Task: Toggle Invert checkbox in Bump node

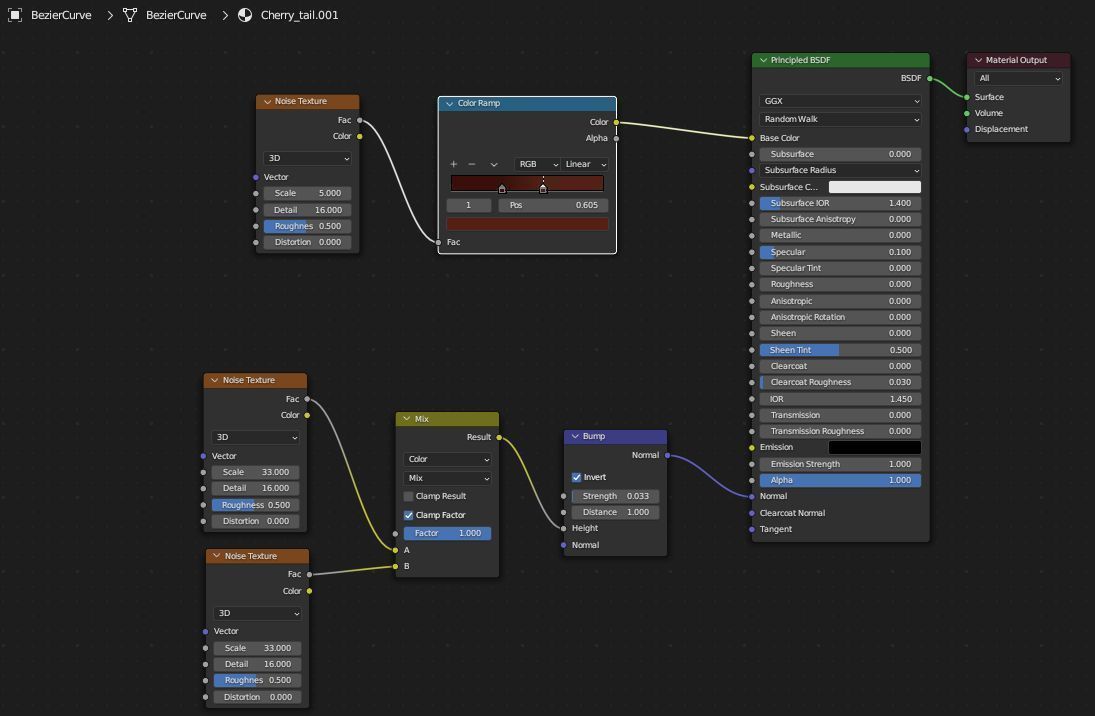Action: pyautogui.click(x=576, y=477)
